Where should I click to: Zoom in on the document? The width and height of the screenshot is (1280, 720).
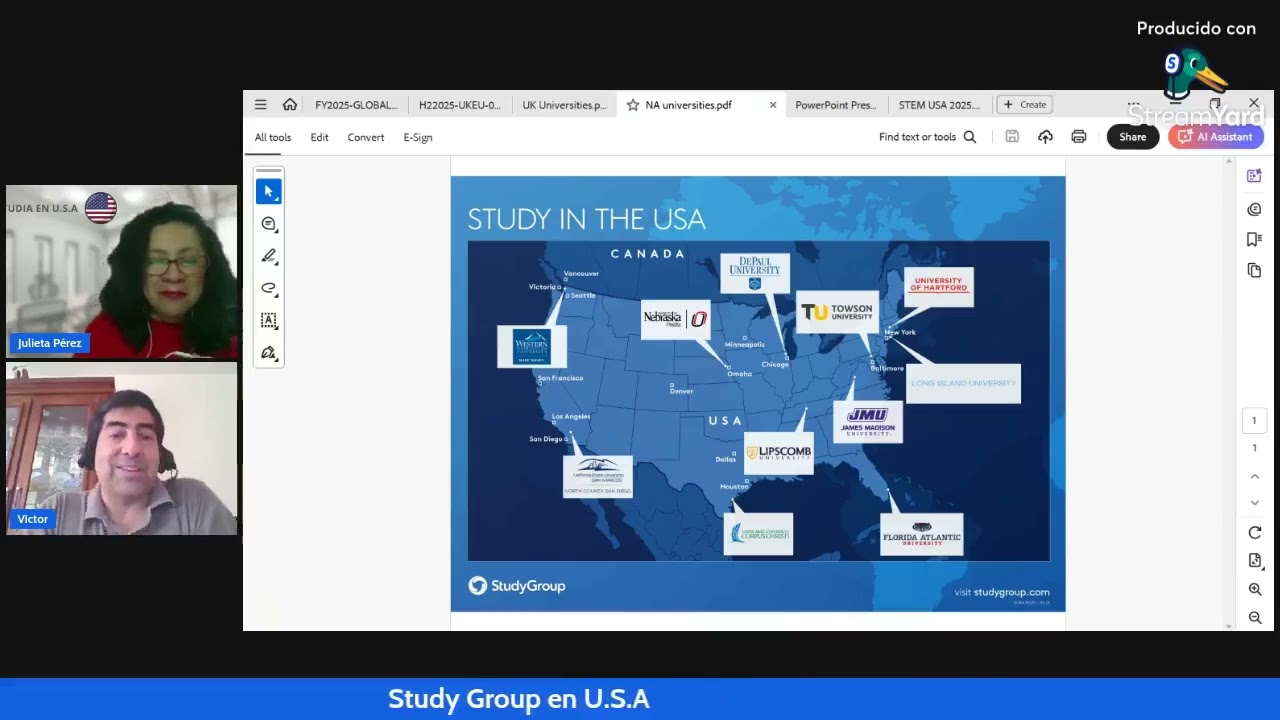point(1255,590)
